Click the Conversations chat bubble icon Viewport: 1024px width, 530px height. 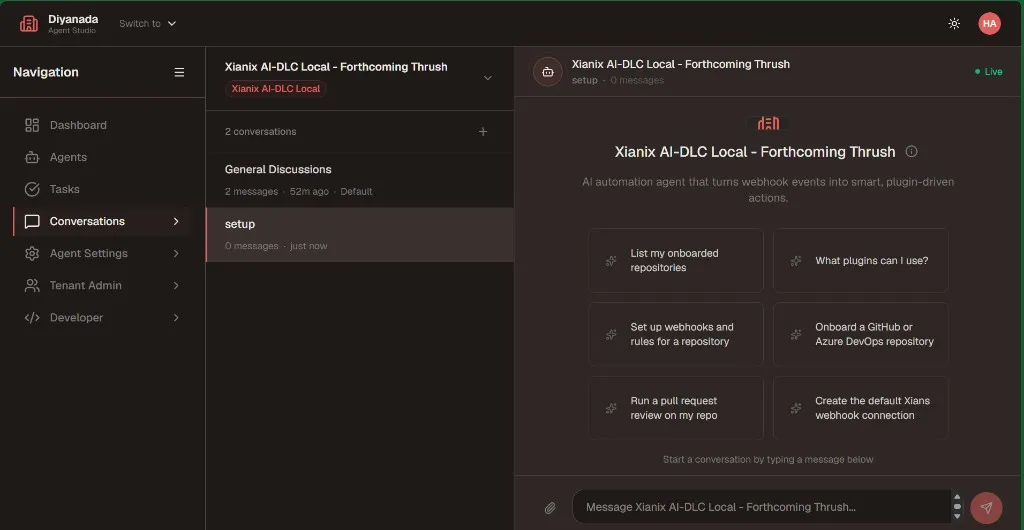coord(32,221)
